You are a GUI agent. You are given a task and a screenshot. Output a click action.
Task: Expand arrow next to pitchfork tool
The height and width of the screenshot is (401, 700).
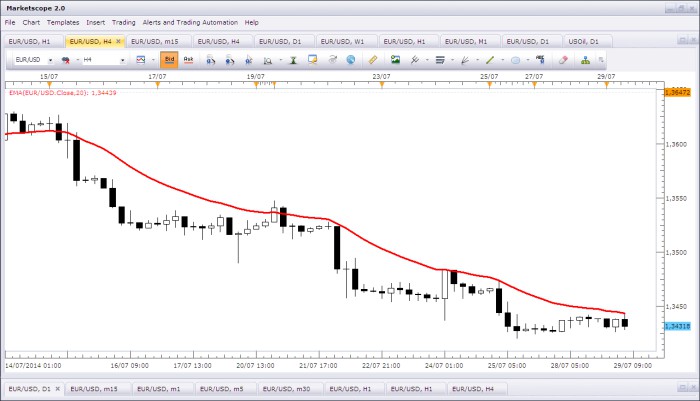point(427,60)
